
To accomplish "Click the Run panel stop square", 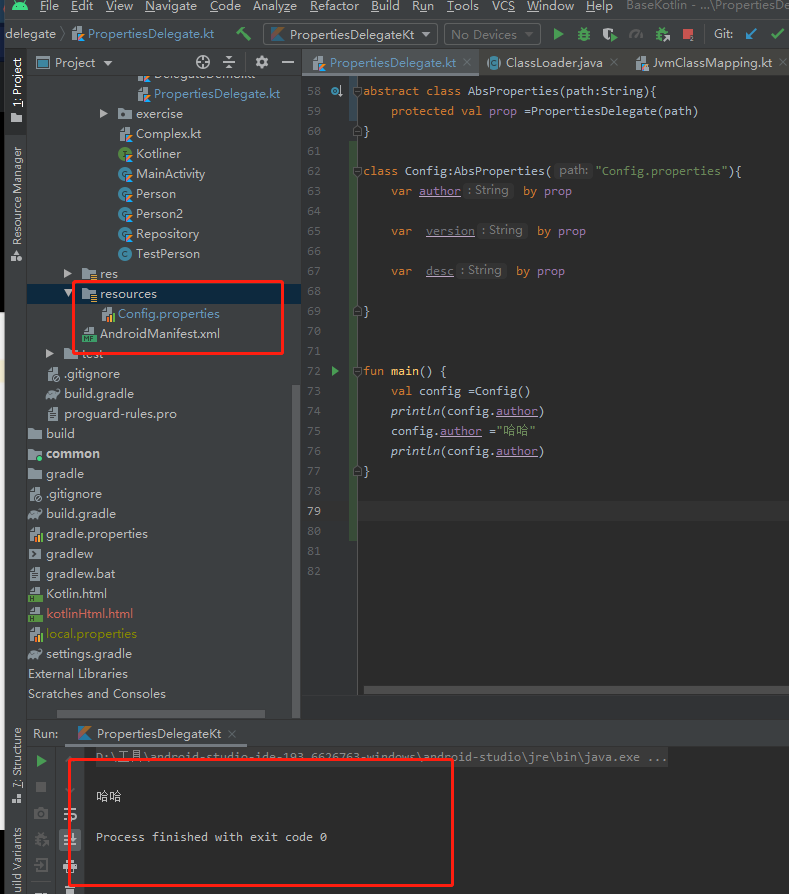I will (x=41, y=787).
